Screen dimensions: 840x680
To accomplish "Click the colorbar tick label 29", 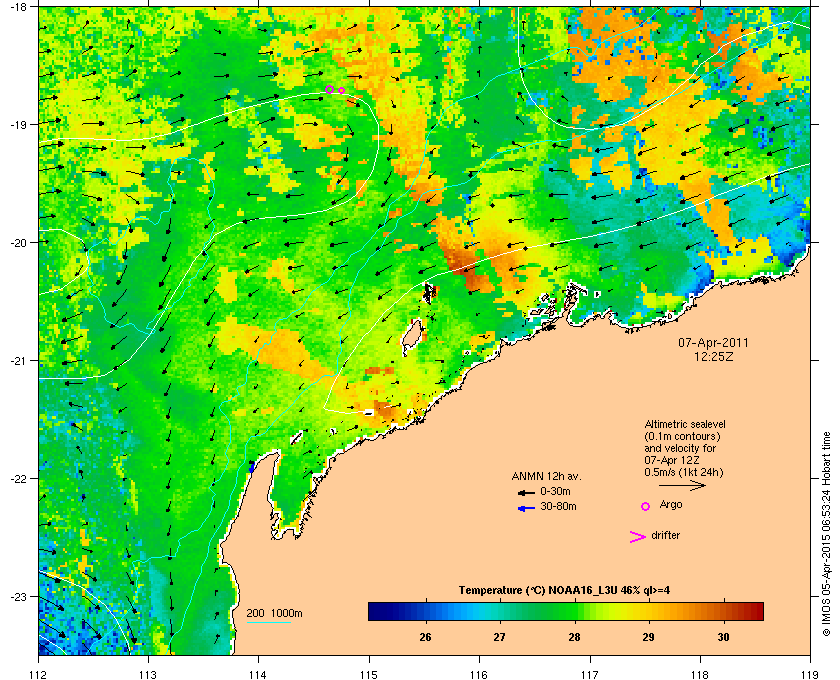I will (649, 637).
